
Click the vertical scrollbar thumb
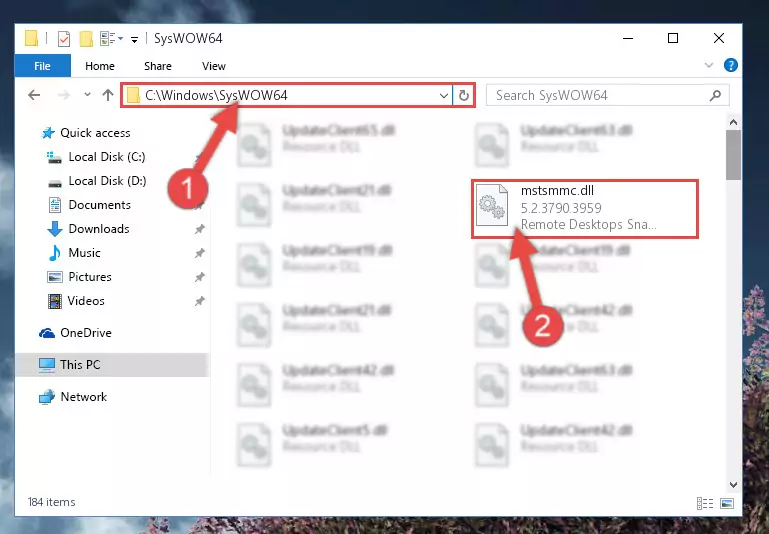coord(733,155)
